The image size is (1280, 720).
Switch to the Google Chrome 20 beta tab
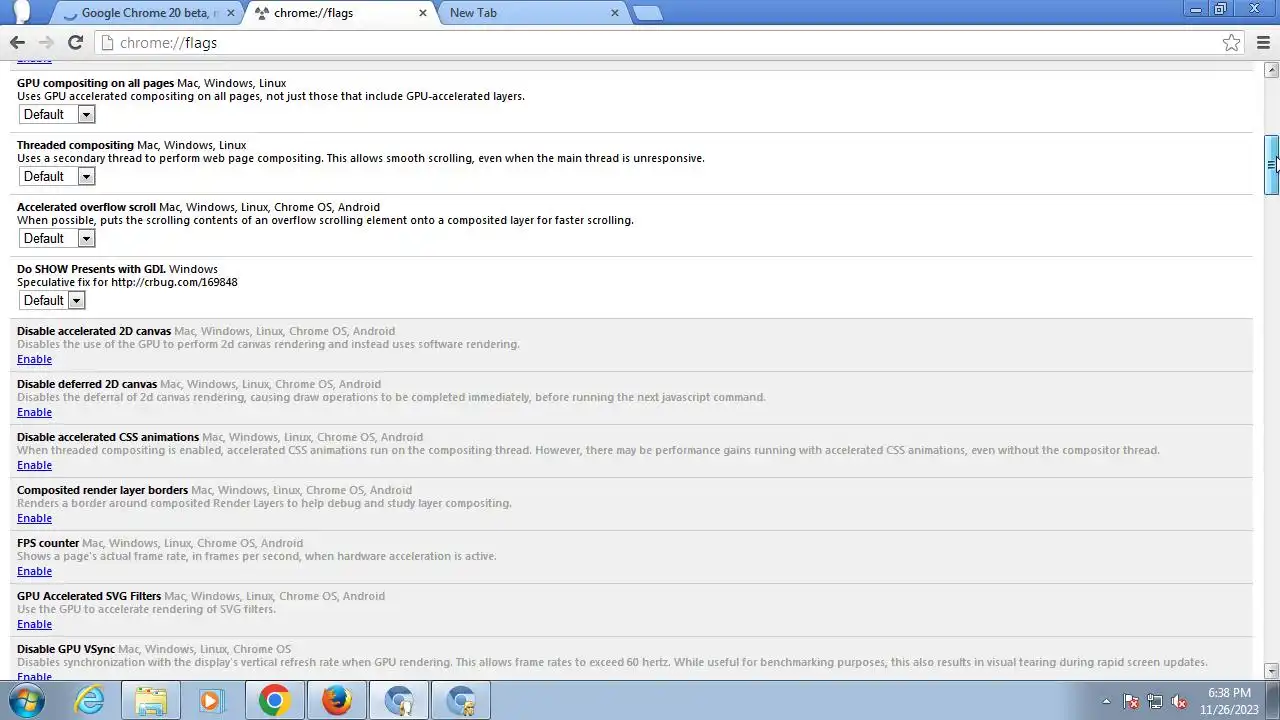[x=146, y=13]
